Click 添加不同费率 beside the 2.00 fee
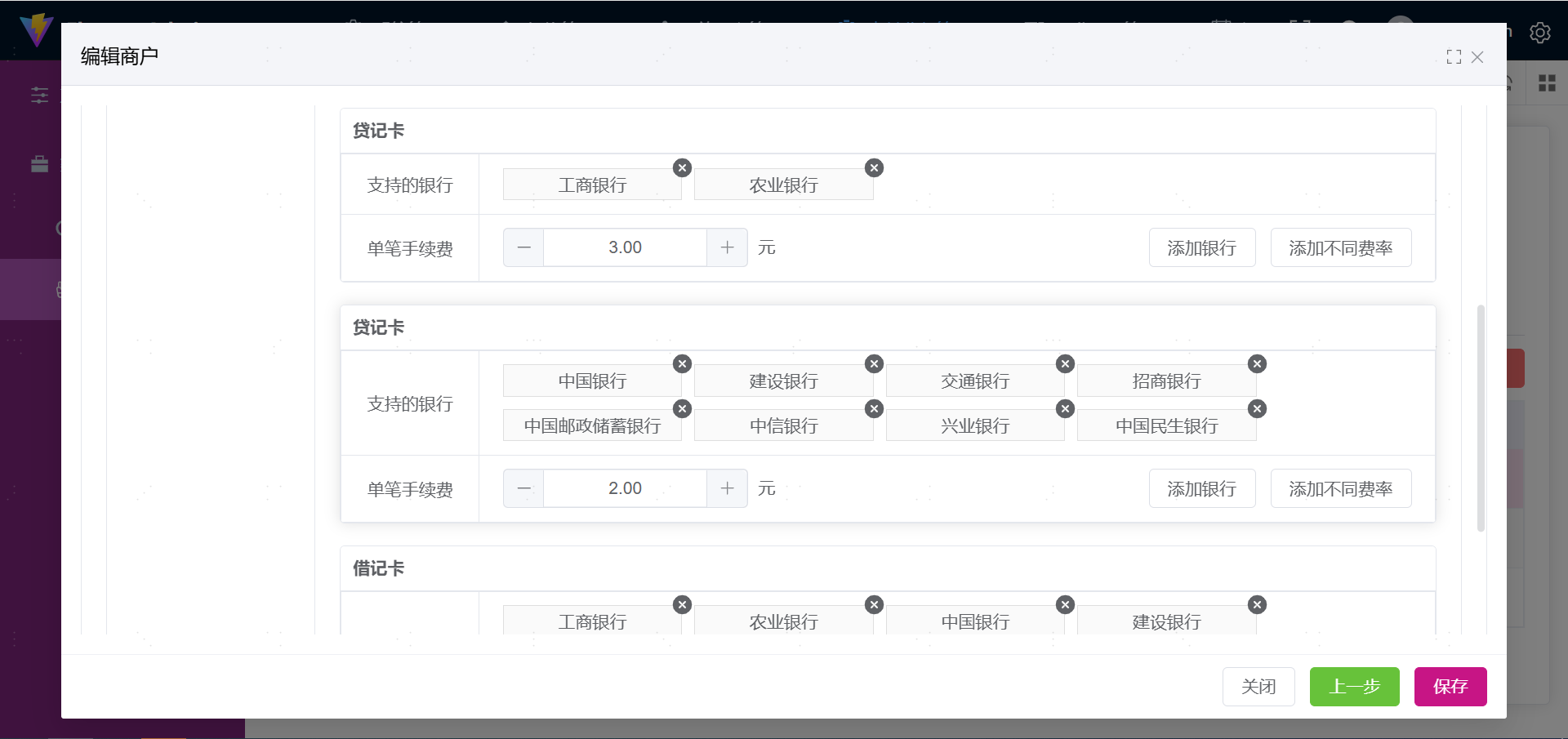Image resolution: width=1568 pixels, height=739 pixels. [1341, 488]
